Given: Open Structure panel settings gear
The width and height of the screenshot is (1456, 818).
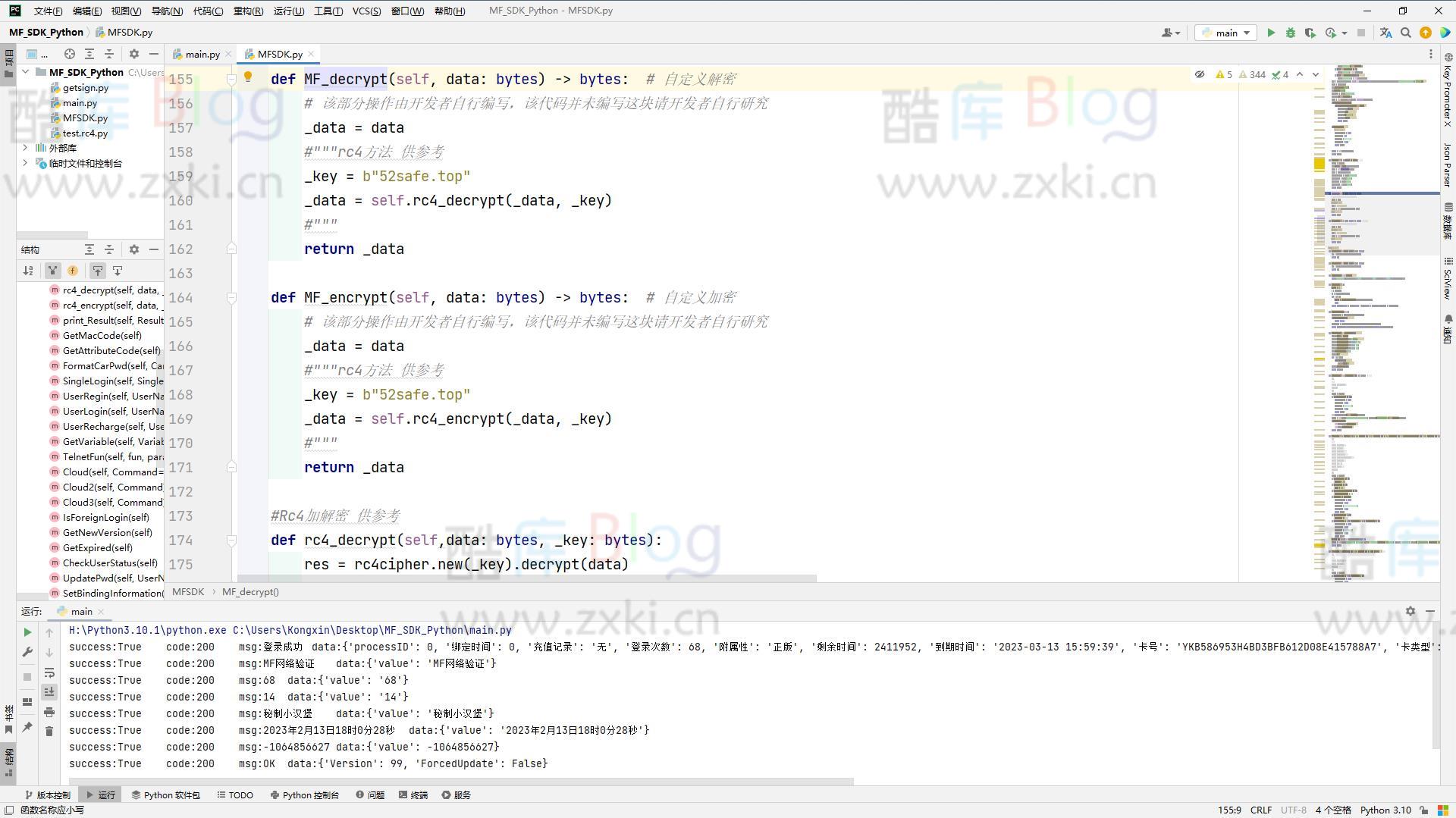Looking at the screenshot, I should tap(134, 249).
